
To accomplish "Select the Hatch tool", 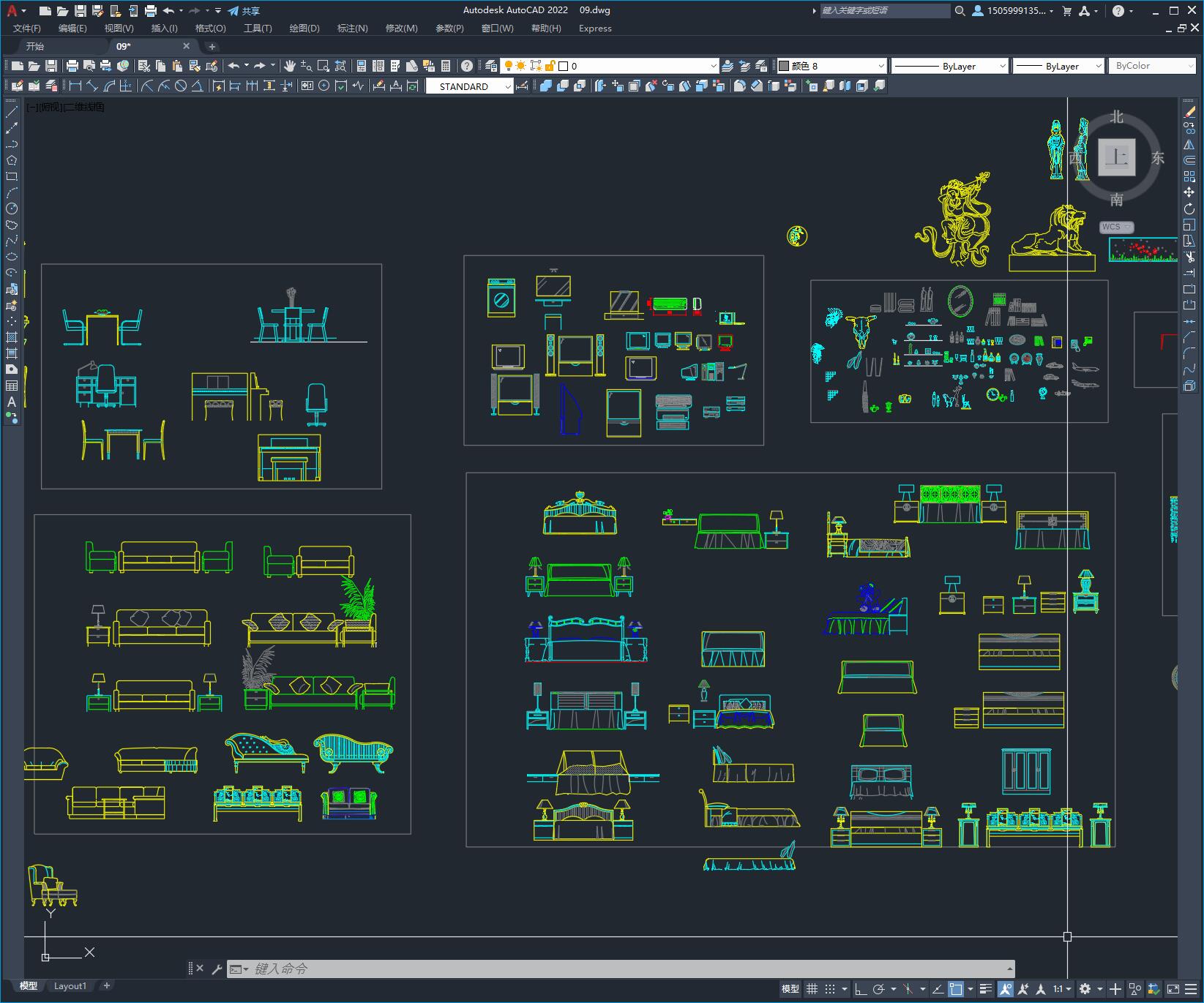I will [x=12, y=337].
